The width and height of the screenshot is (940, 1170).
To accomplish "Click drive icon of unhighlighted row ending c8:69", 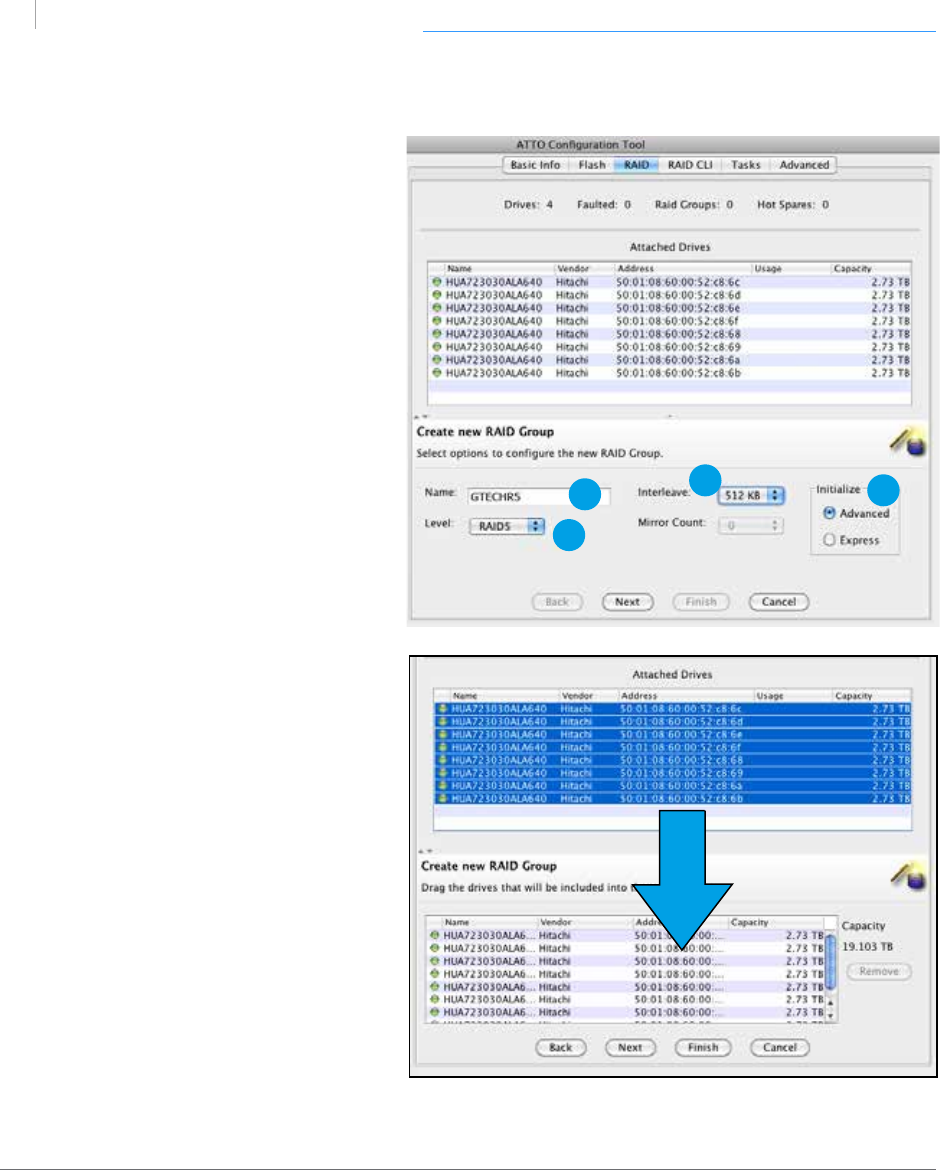I will click(x=436, y=347).
